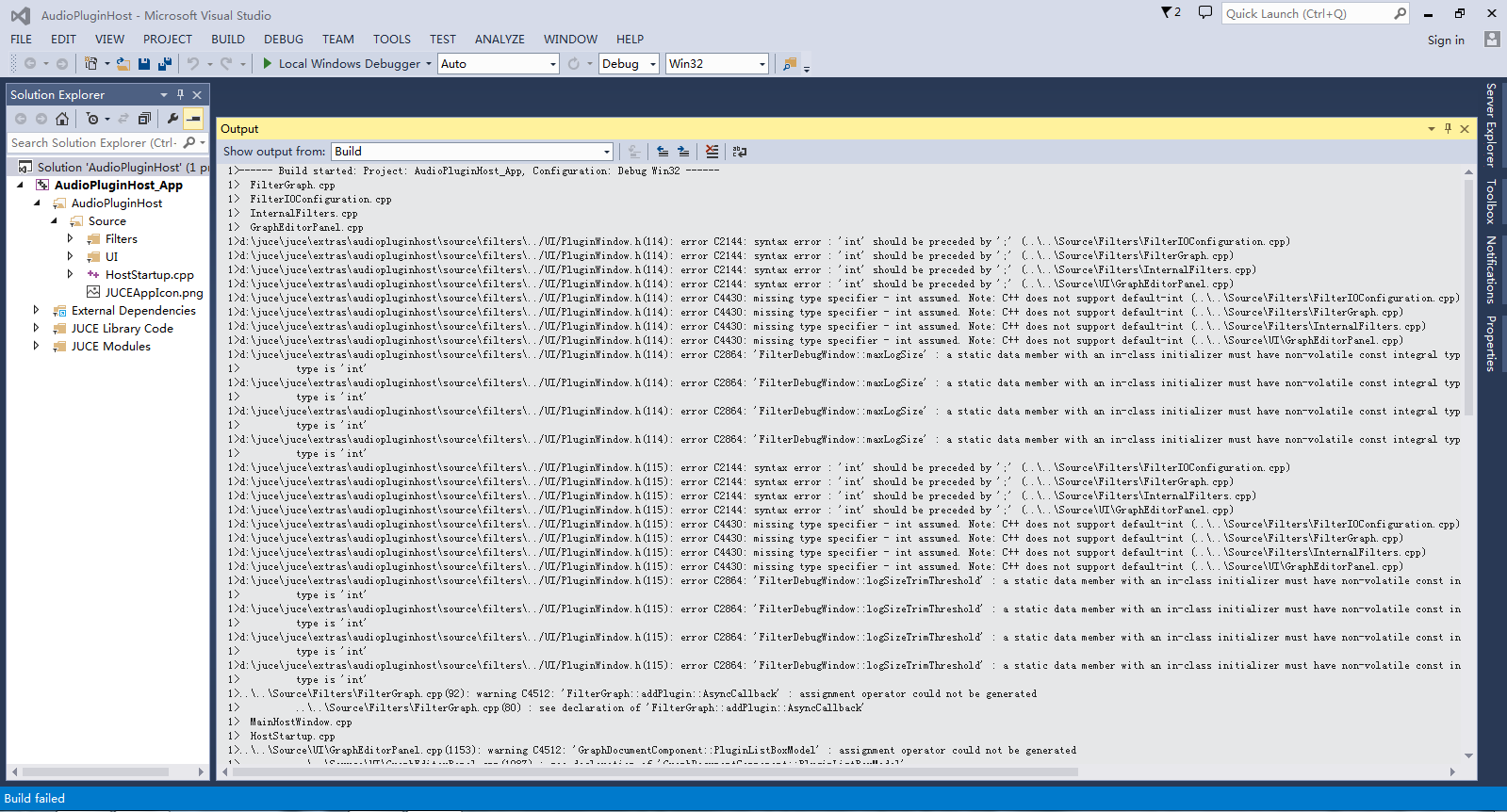
Task: Expand the Filters folder
Action: [x=70, y=238]
